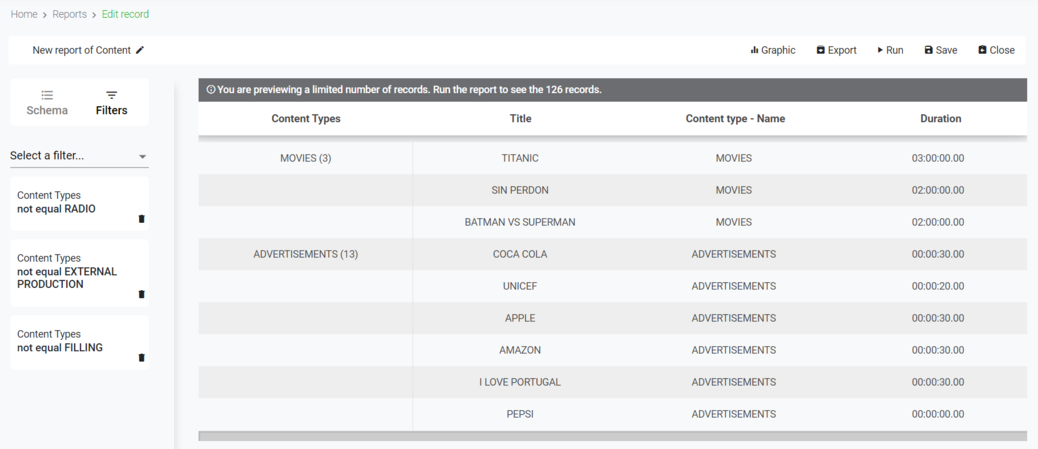Expand the MOVIES (3) group row

[x=305, y=158]
